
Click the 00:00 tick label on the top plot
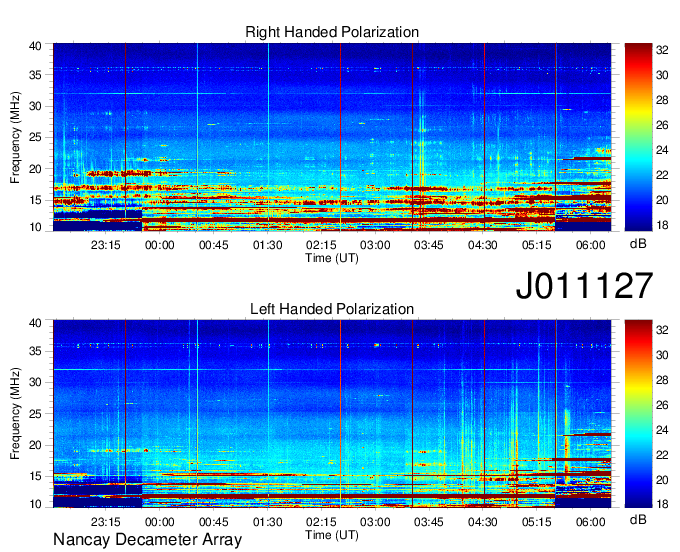click(160, 245)
